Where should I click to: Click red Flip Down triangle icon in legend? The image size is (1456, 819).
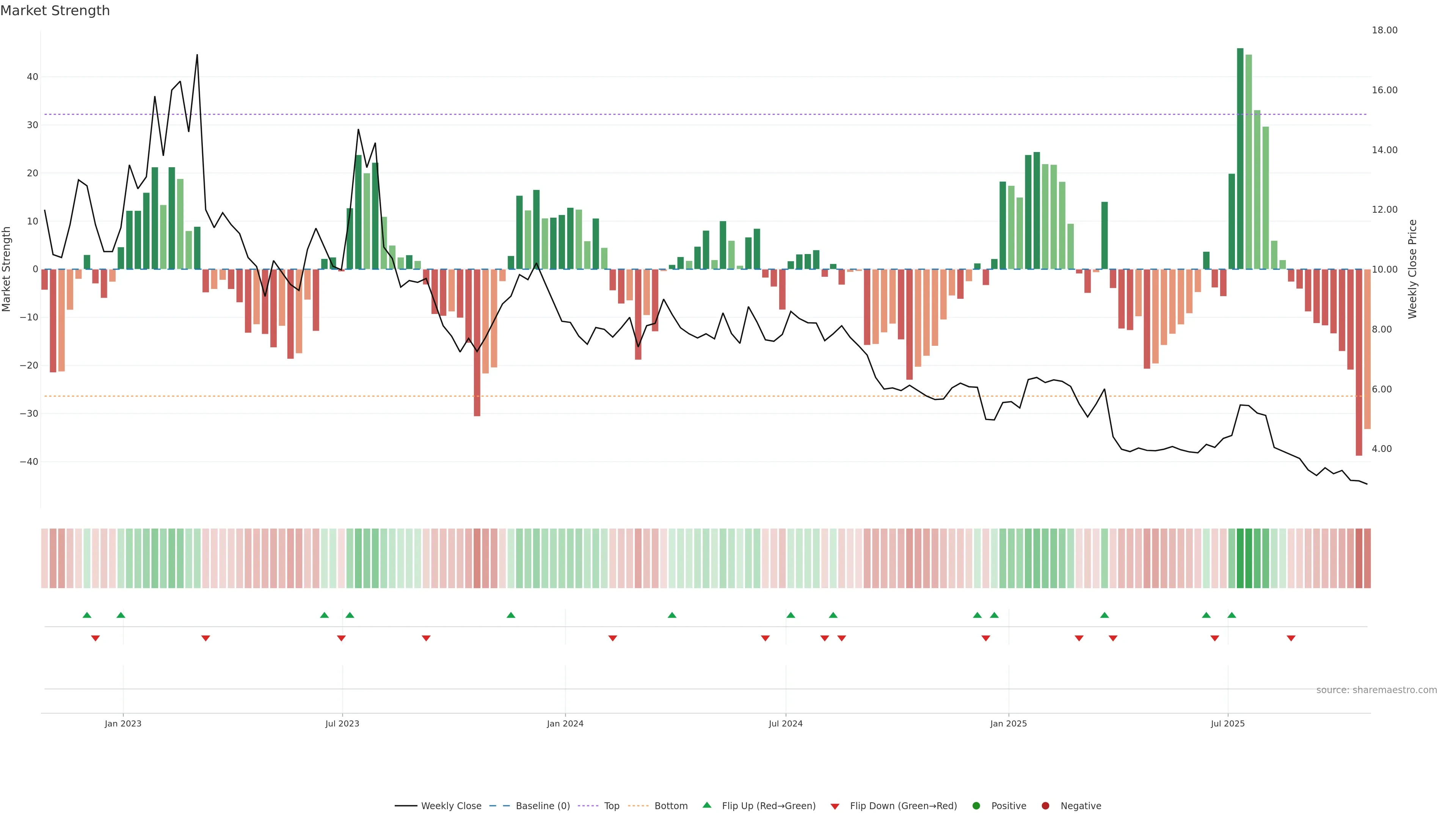[x=835, y=806]
